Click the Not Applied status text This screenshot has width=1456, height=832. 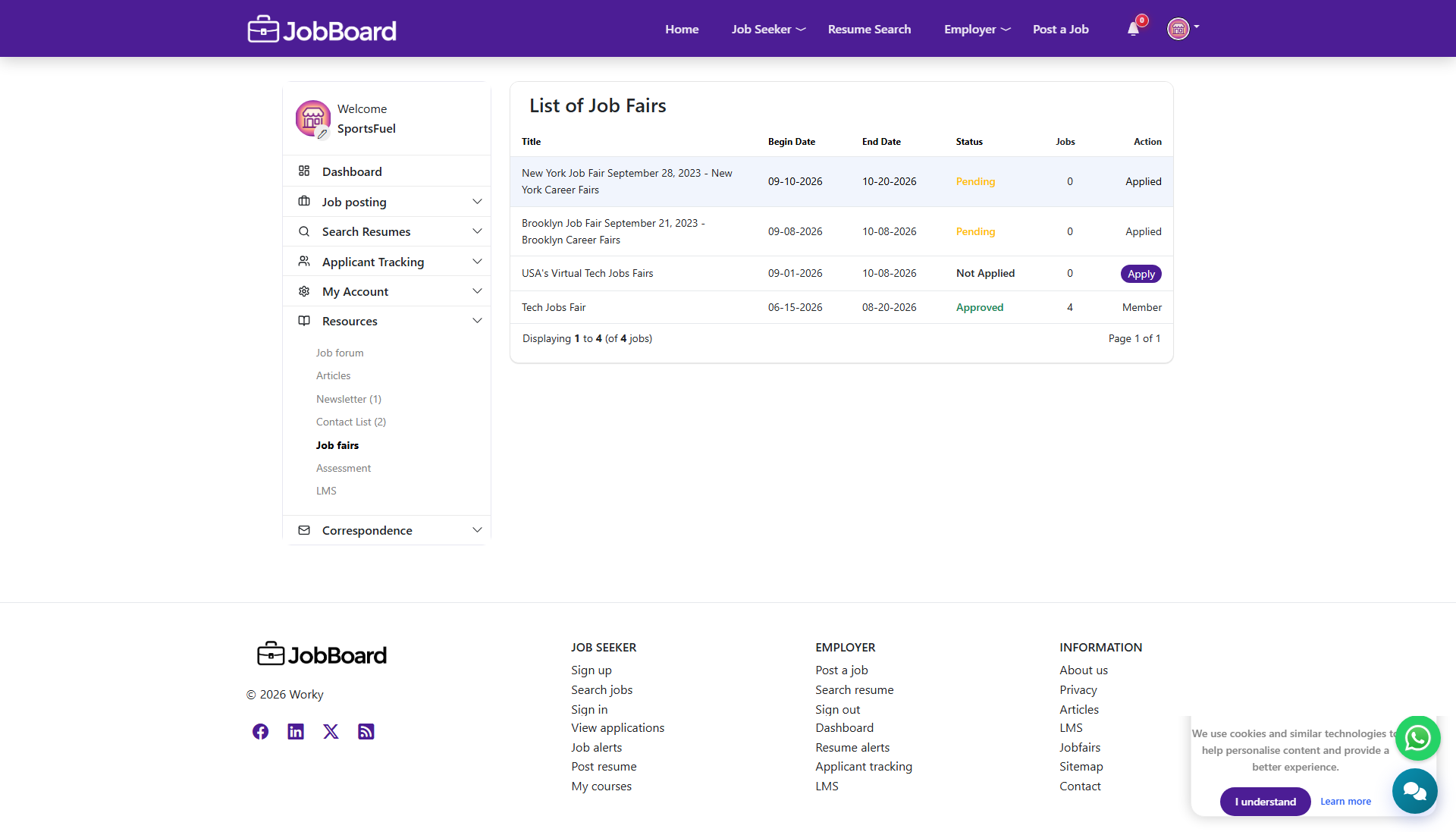coord(985,273)
